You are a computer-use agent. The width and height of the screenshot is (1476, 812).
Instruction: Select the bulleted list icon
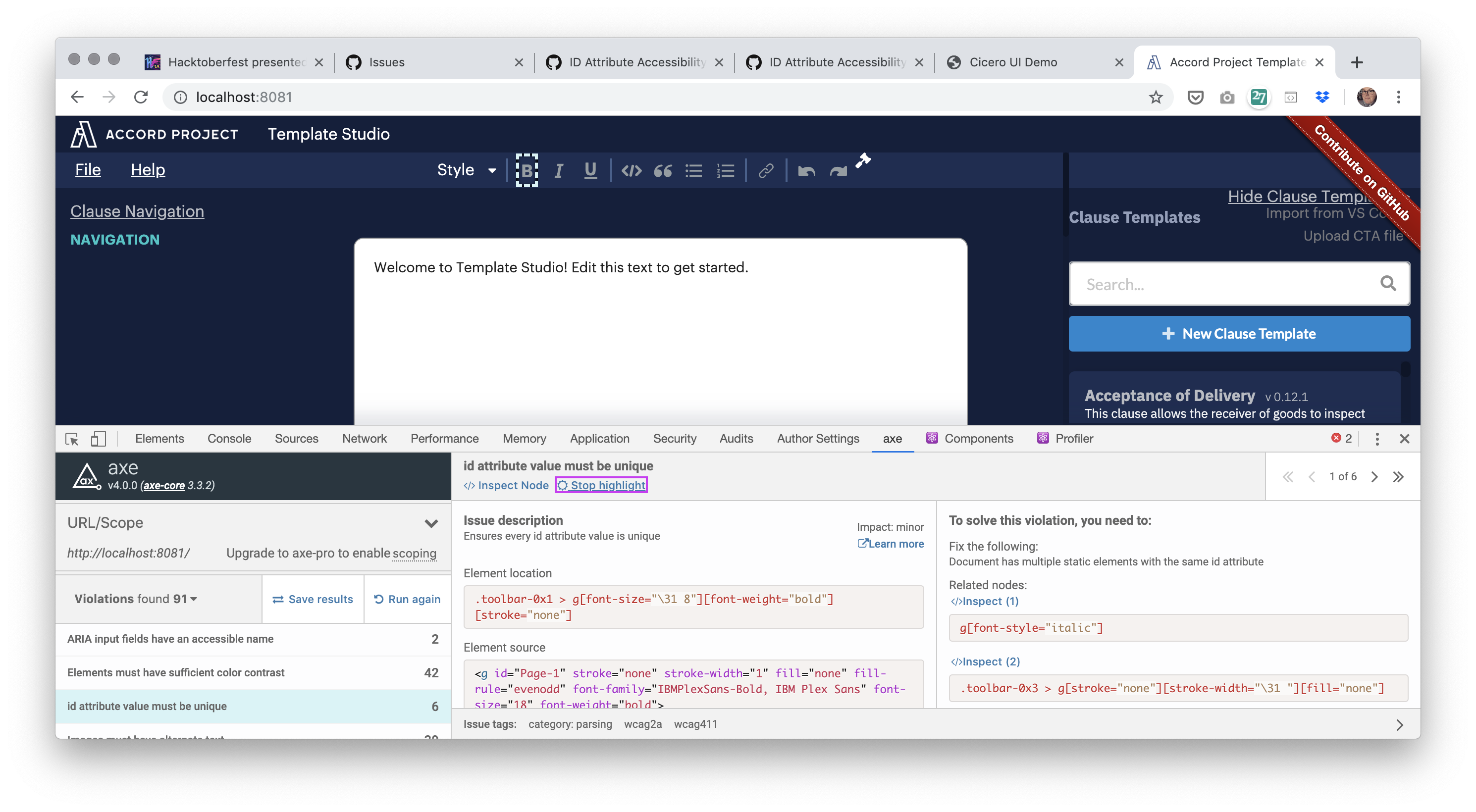tap(693, 170)
